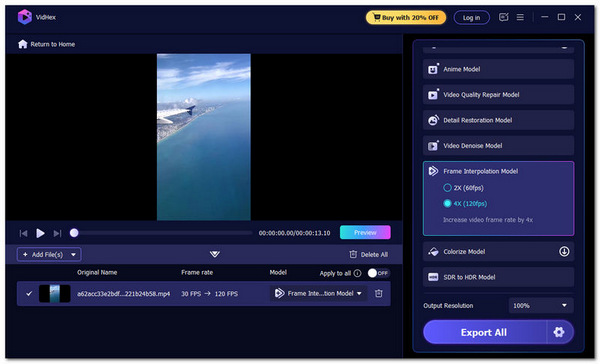Click the Original Name column header
This screenshot has width=600, height=364.
pos(97,273)
